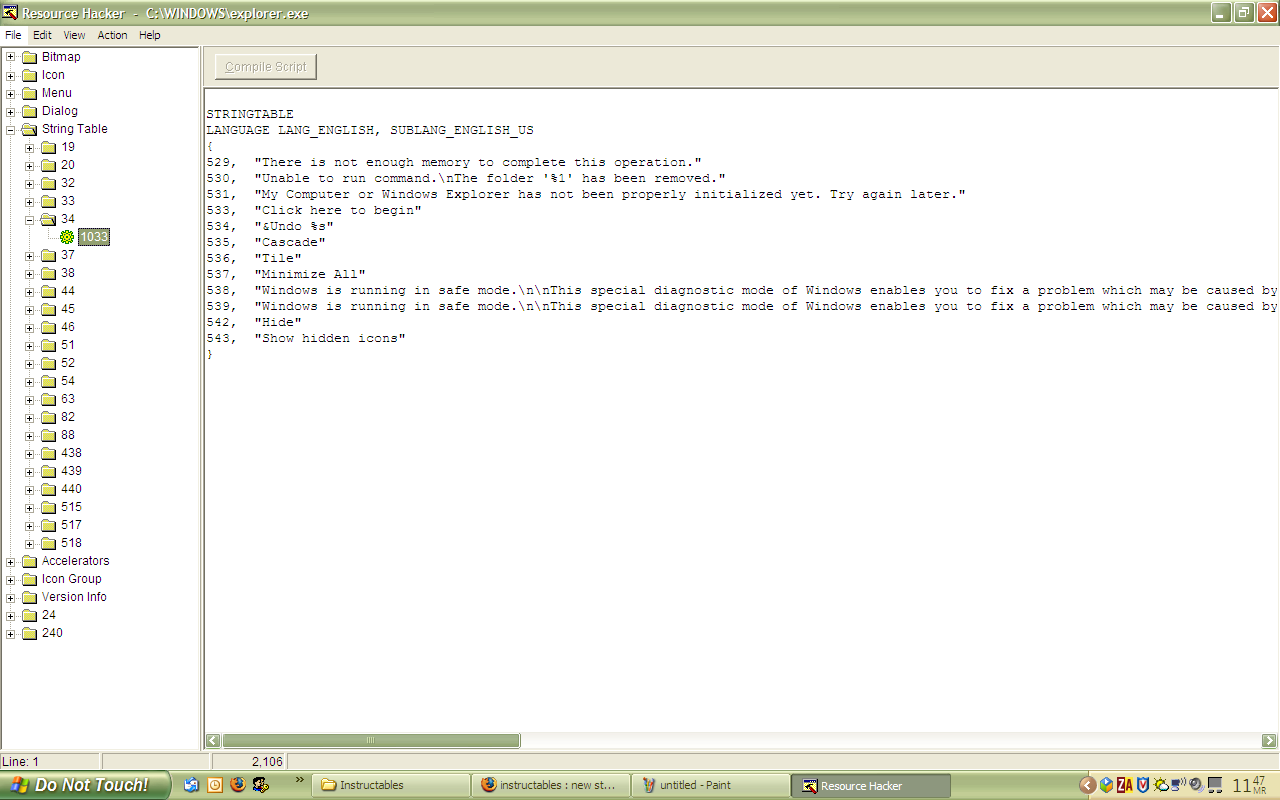Click the folder icon of node 44

pos(48,291)
